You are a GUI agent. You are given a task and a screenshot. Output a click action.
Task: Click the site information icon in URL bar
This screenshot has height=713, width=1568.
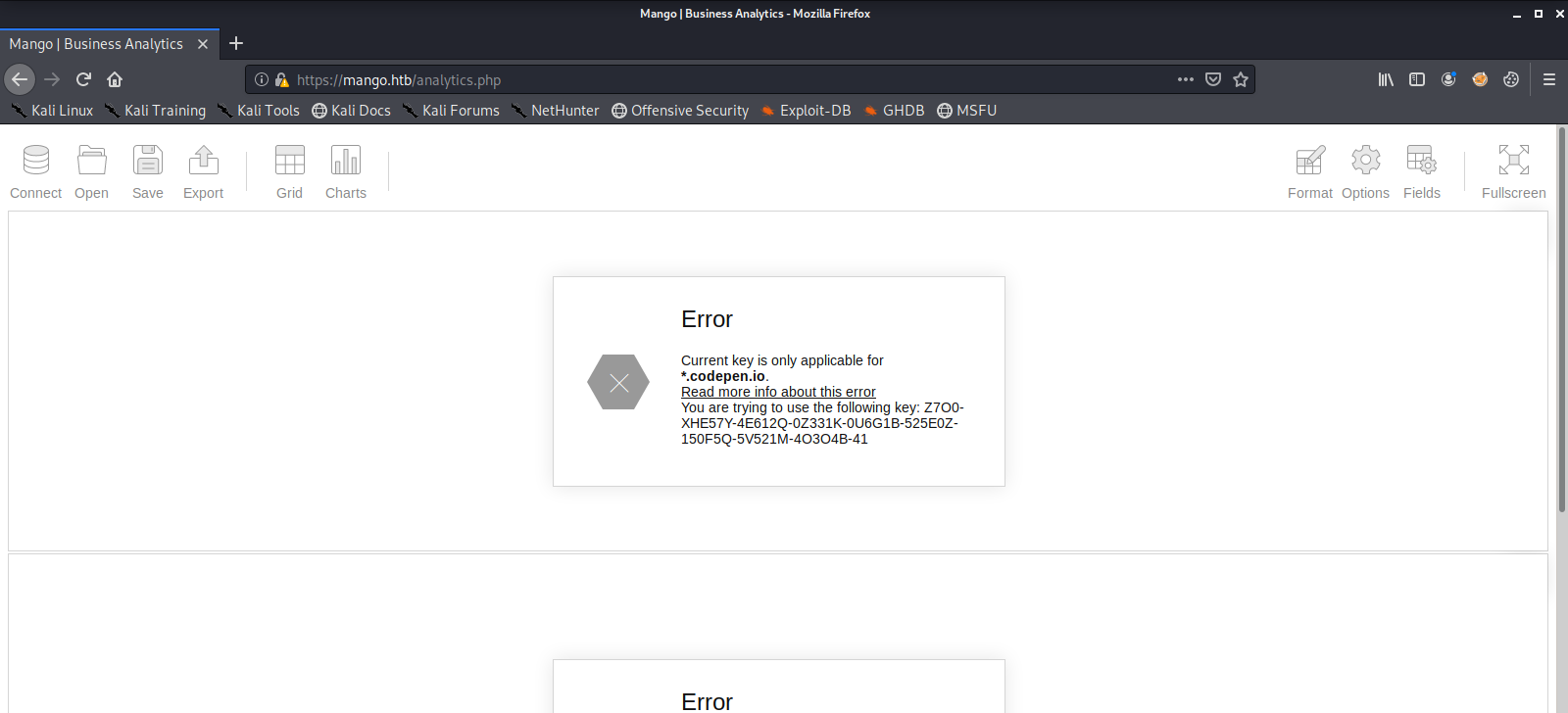coord(262,79)
